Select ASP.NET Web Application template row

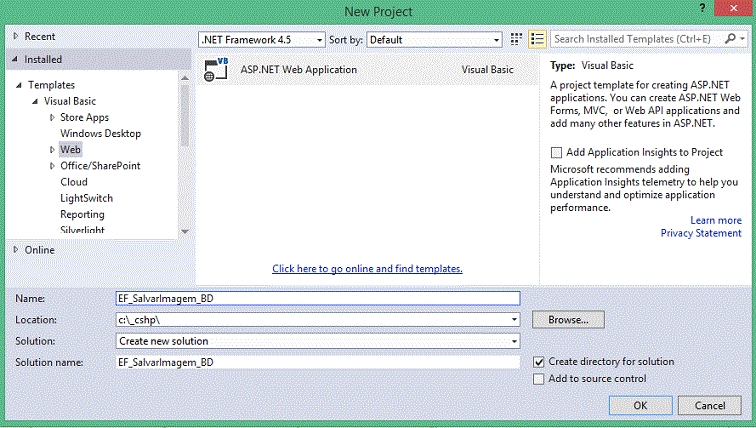(367, 69)
